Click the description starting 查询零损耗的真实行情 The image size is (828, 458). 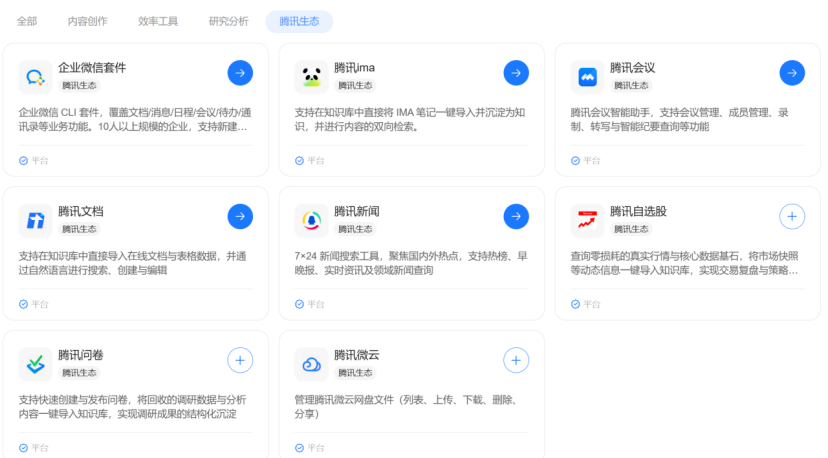[685, 263]
